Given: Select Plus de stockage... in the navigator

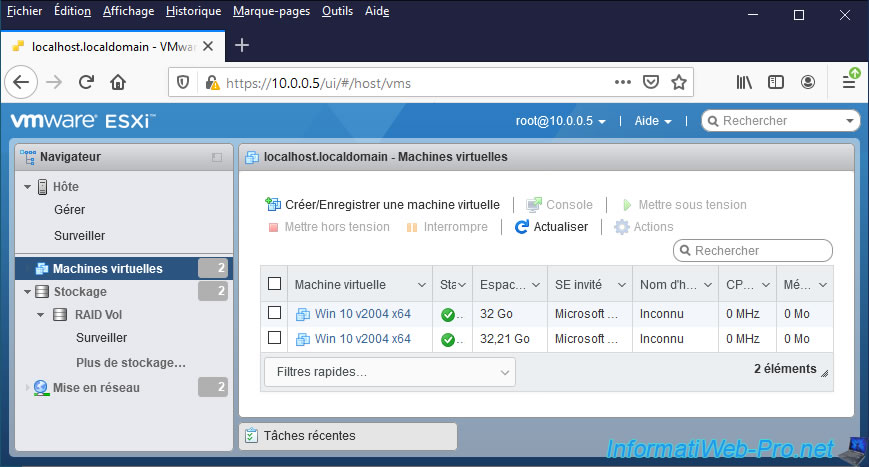Looking at the screenshot, I should tap(131, 363).
